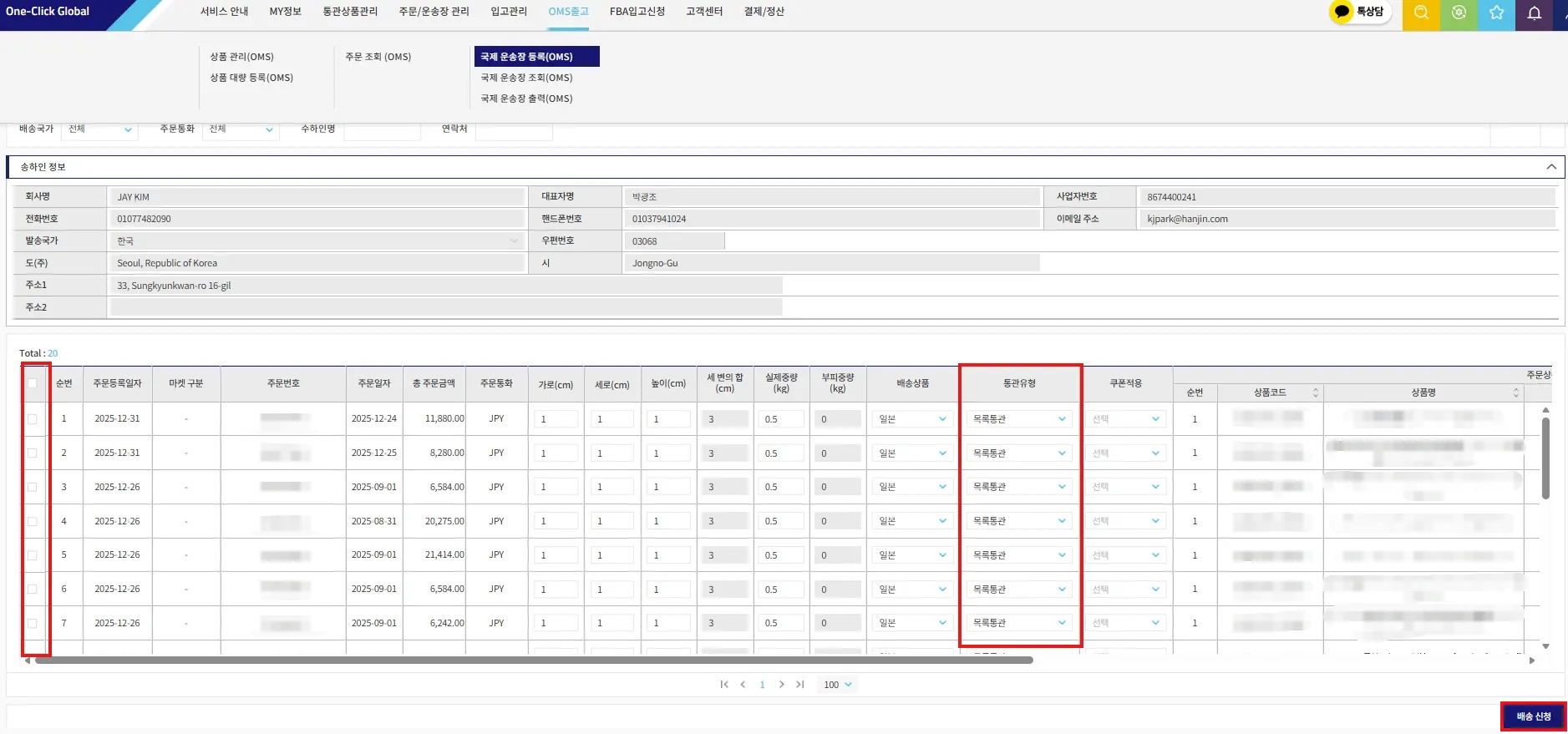Click the blue star favorites icon
Viewport: 1568px width, 734px height.
[x=1496, y=13]
